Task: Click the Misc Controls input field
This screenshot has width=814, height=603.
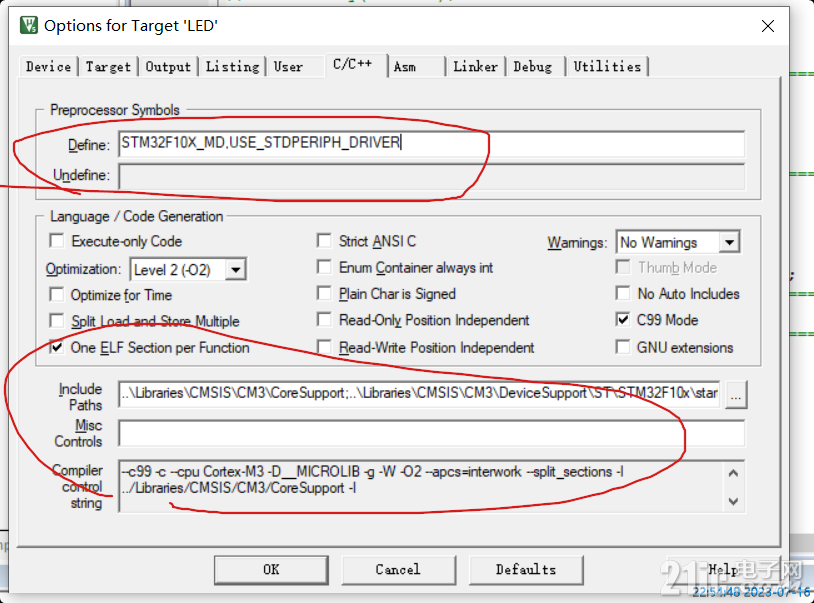Action: (431, 433)
